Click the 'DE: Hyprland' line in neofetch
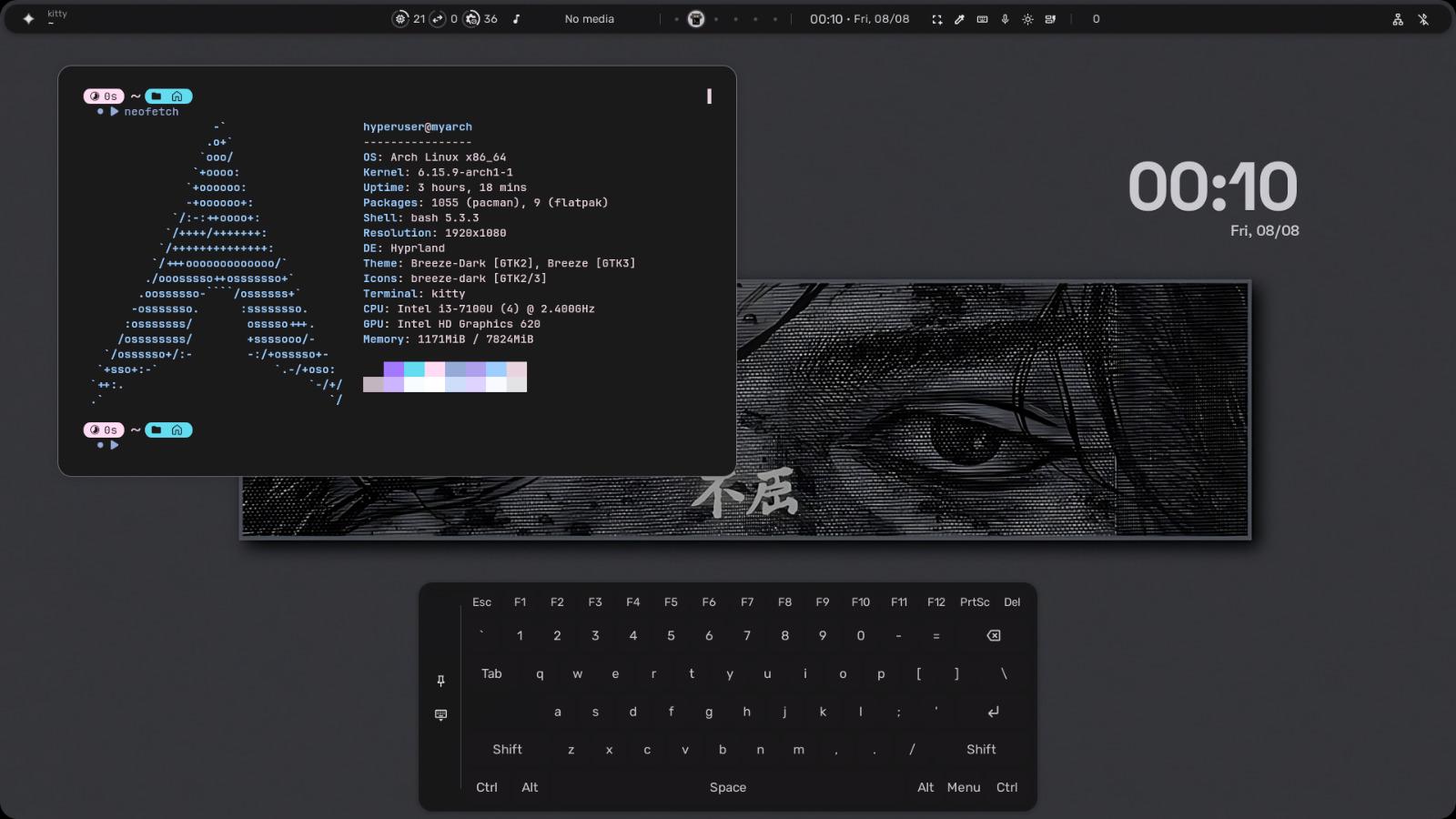Viewport: 1456px width, 819px height. (x=404, y=248)
